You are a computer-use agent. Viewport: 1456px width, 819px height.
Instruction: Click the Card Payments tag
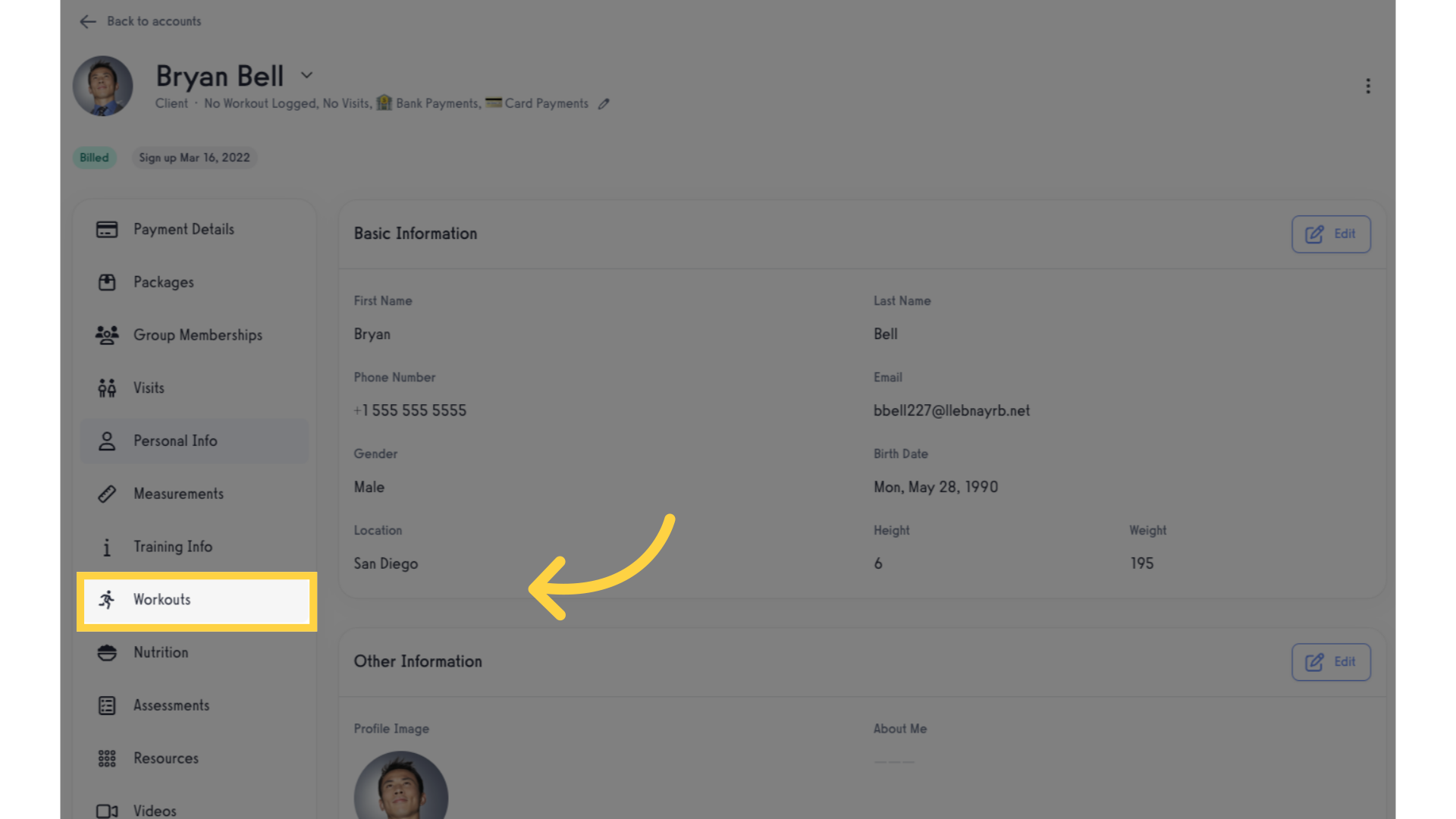coord(537,103)
